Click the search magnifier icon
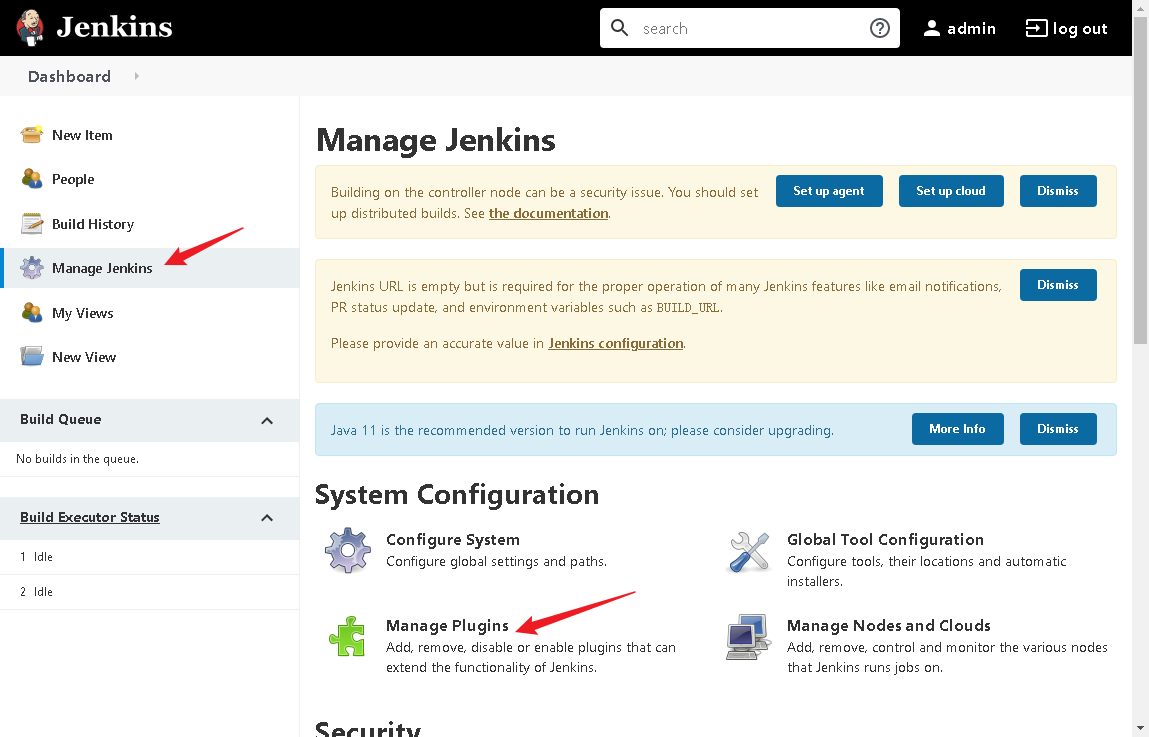The image size is (1149, 737). pyautogui.click(x=620, y=28)
